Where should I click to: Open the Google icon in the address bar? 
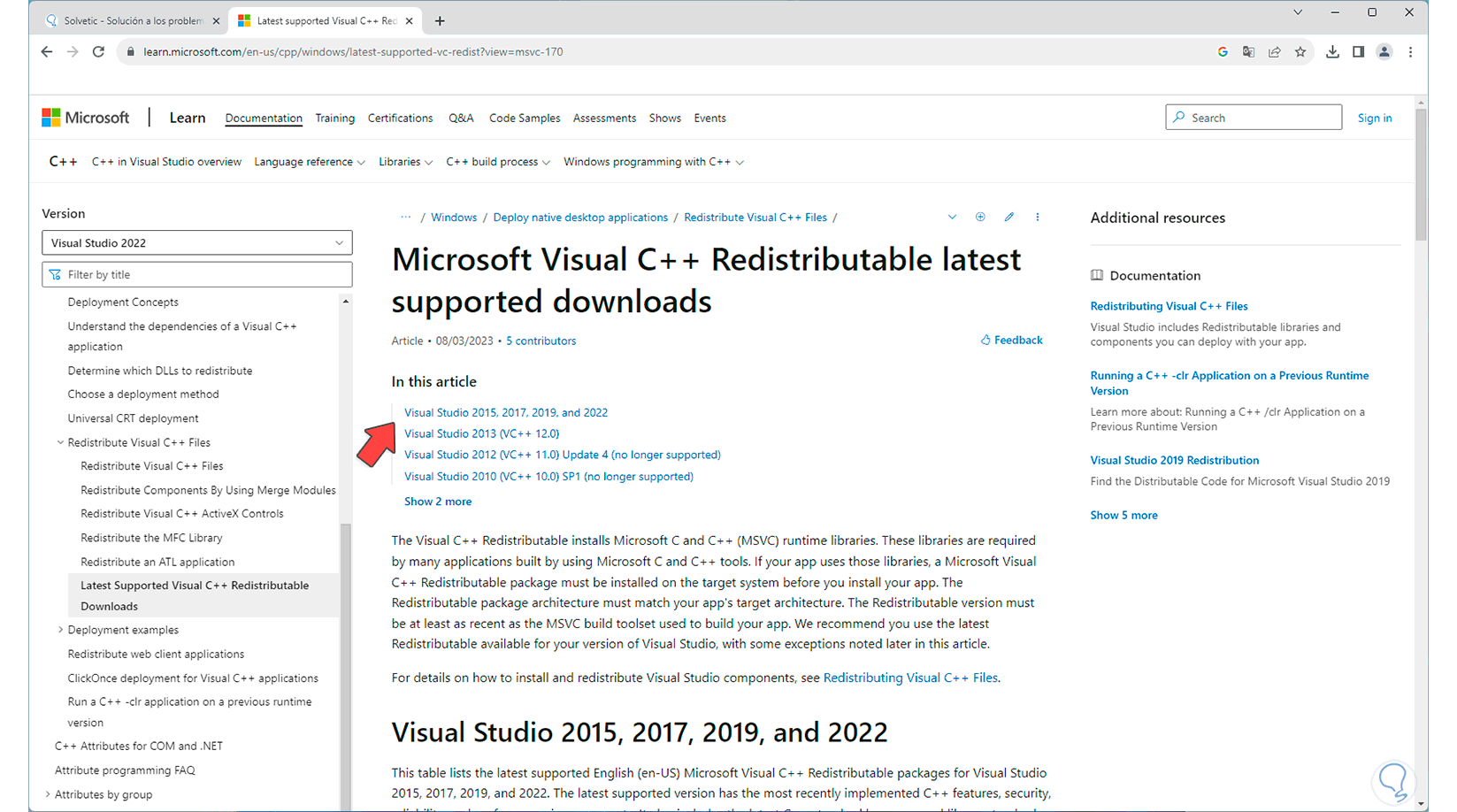pos(1223,52)
